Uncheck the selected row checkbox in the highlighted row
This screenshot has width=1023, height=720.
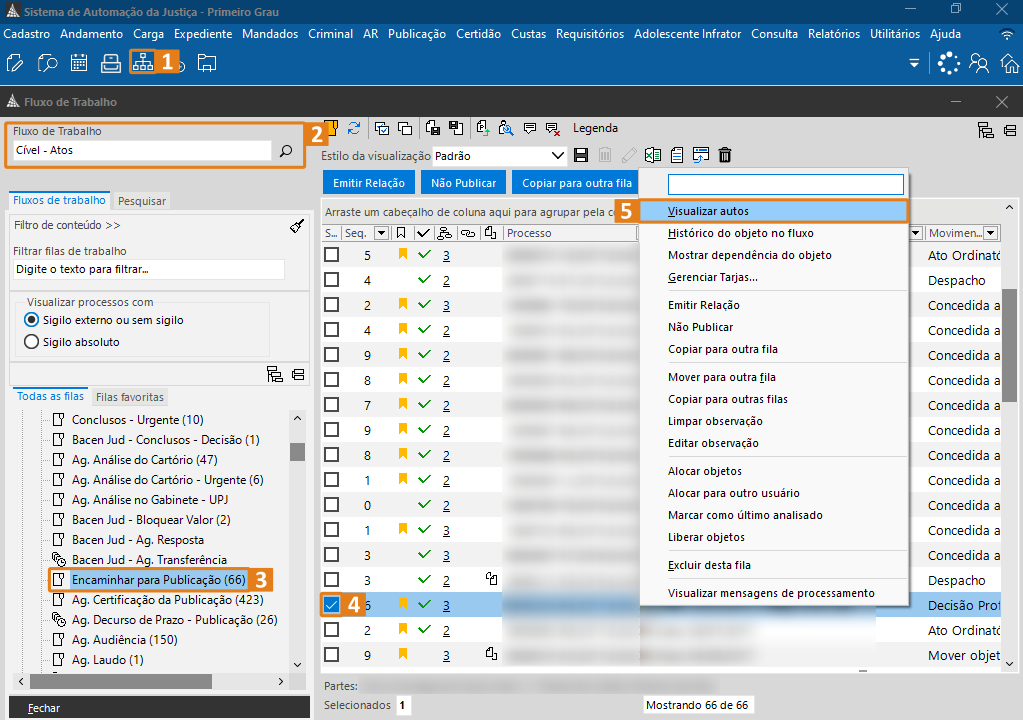(332, 604)
